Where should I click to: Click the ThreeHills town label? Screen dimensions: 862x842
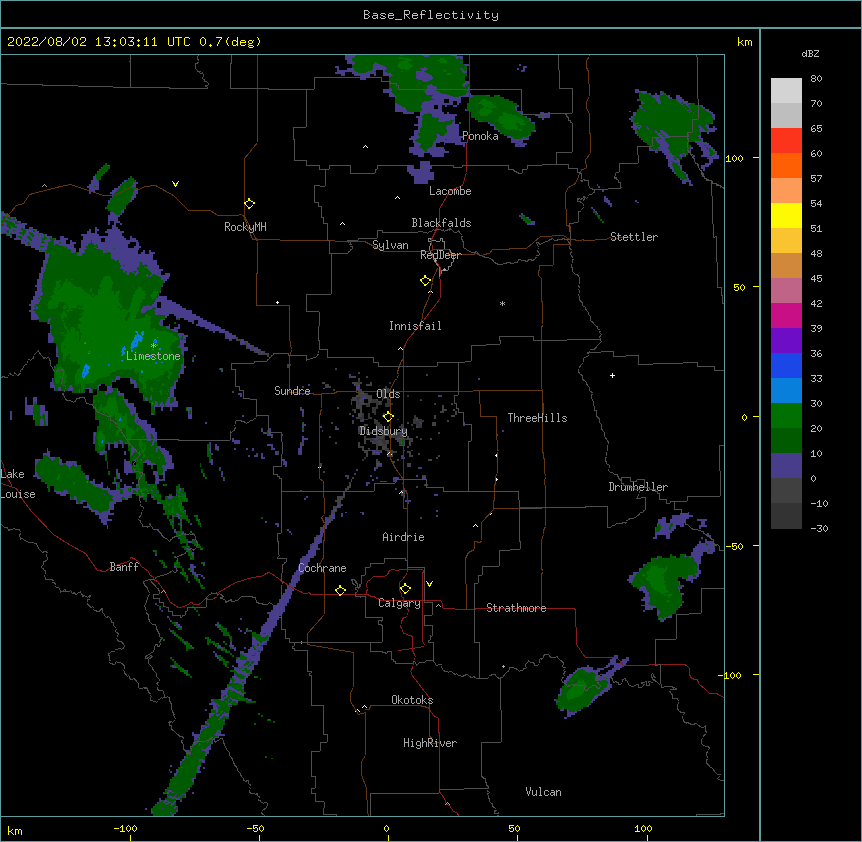pyautogui.click(x=537, y=418)
